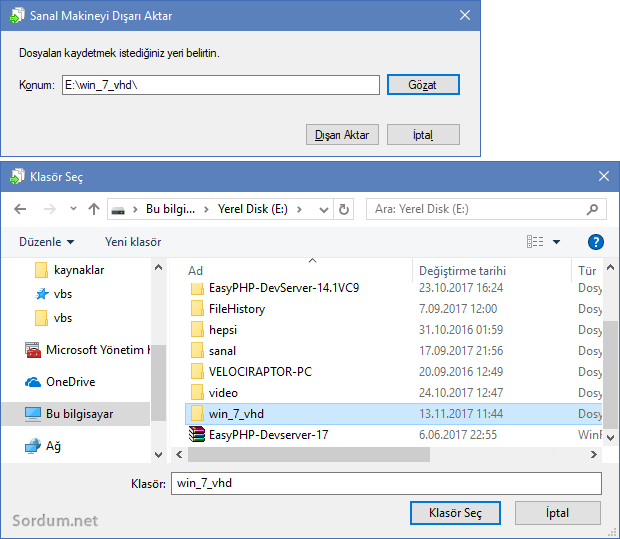Go up one folder level
This screenshot has height=539, width=620.
pos(94,209)
